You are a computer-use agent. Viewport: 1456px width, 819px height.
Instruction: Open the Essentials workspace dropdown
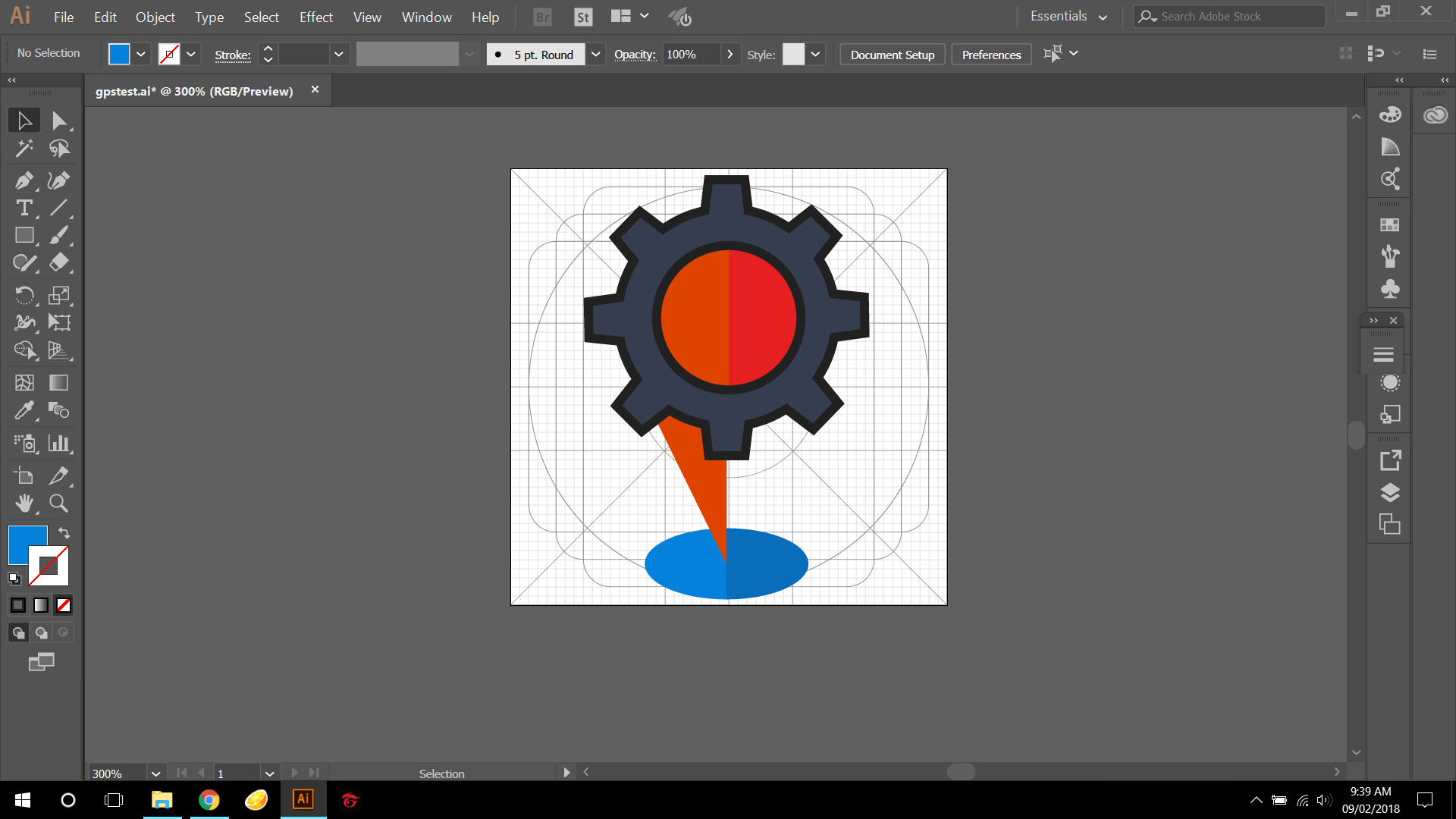tap(1068, 15)
